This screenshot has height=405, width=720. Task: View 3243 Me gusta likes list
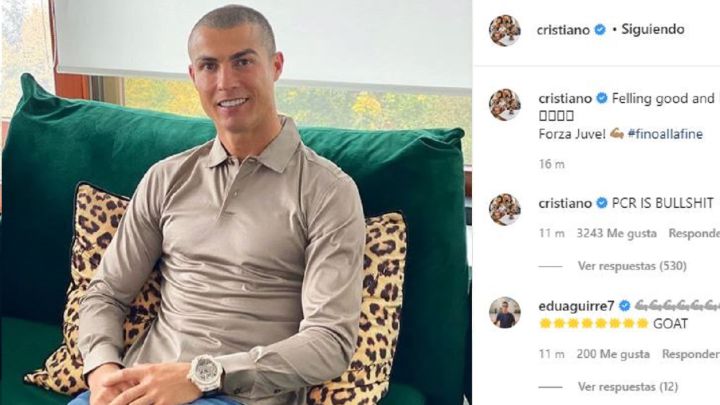click(617, 233)
